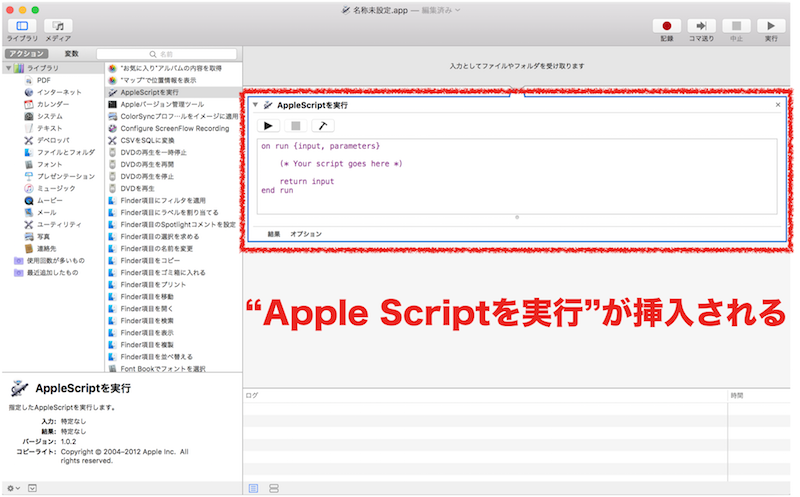Click the 時間 column header in log

click(736, 395)
